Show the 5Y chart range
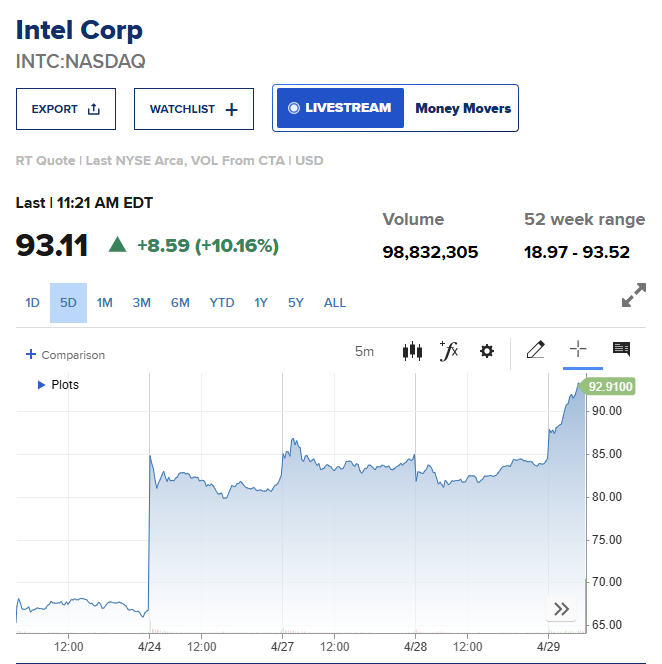 296,303
